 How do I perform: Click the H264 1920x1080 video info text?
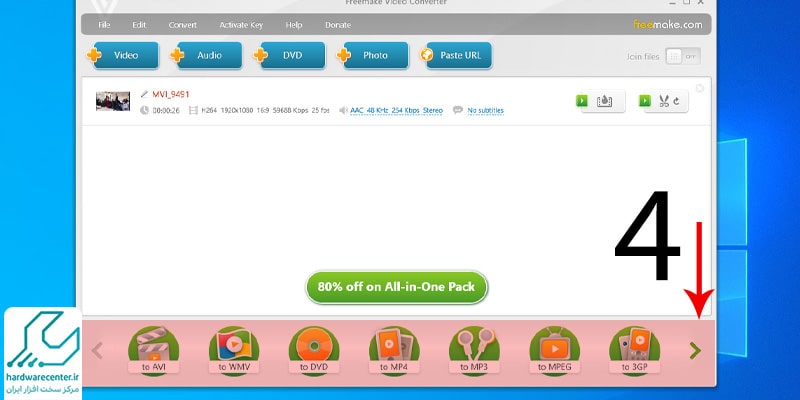pos(265,110)
